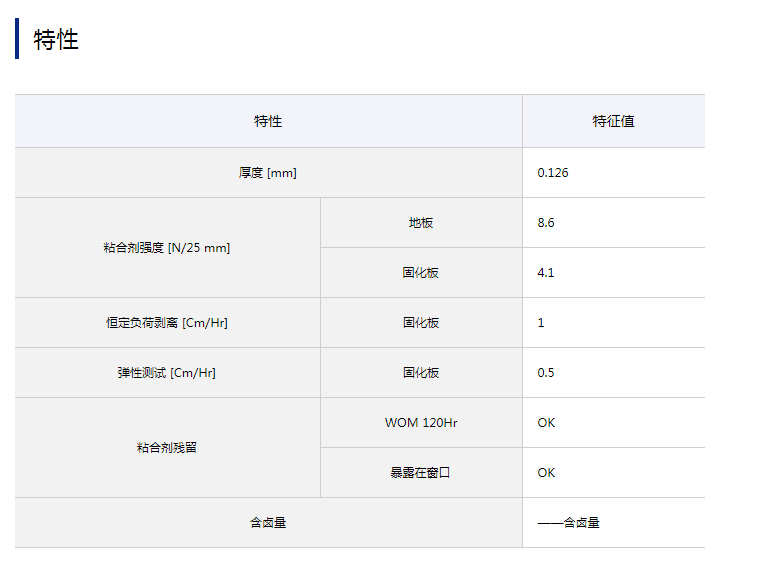Click 固化板 in the 恒定负荷剥离 row
The width and height of the screenshot is (761, 567).
click(x=421, y=323)
